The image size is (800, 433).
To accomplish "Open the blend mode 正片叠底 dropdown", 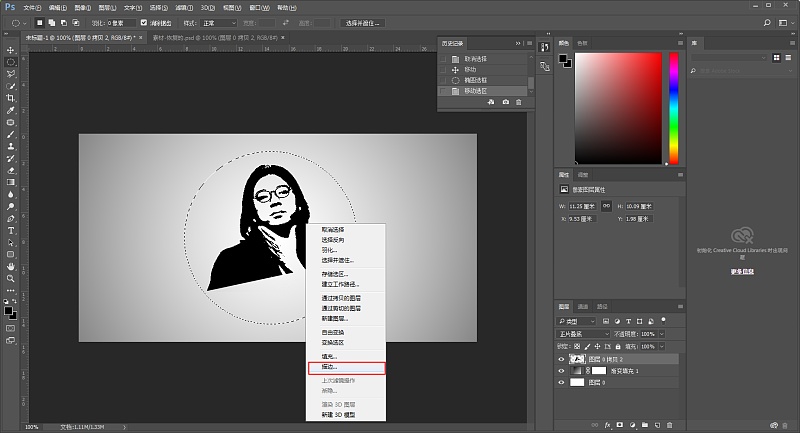I will 583,334.
